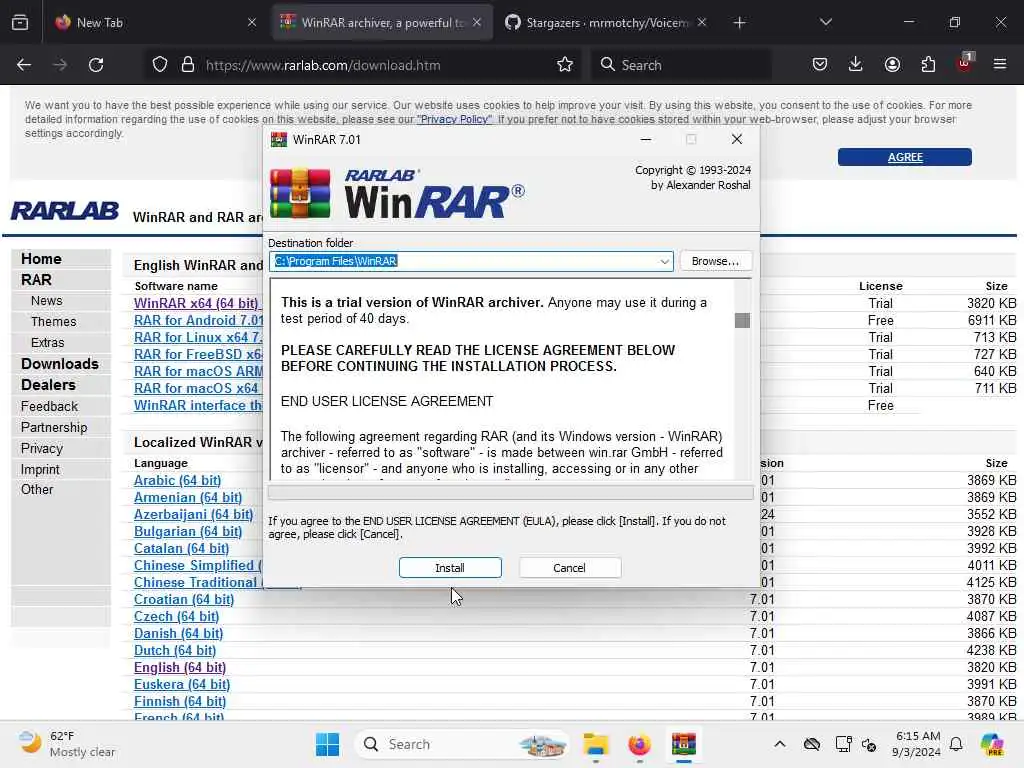Image resolution: width=1024 pixels, height=768 pixels.
Task: Open Downloads in site navigation
Action: [59, 364]
